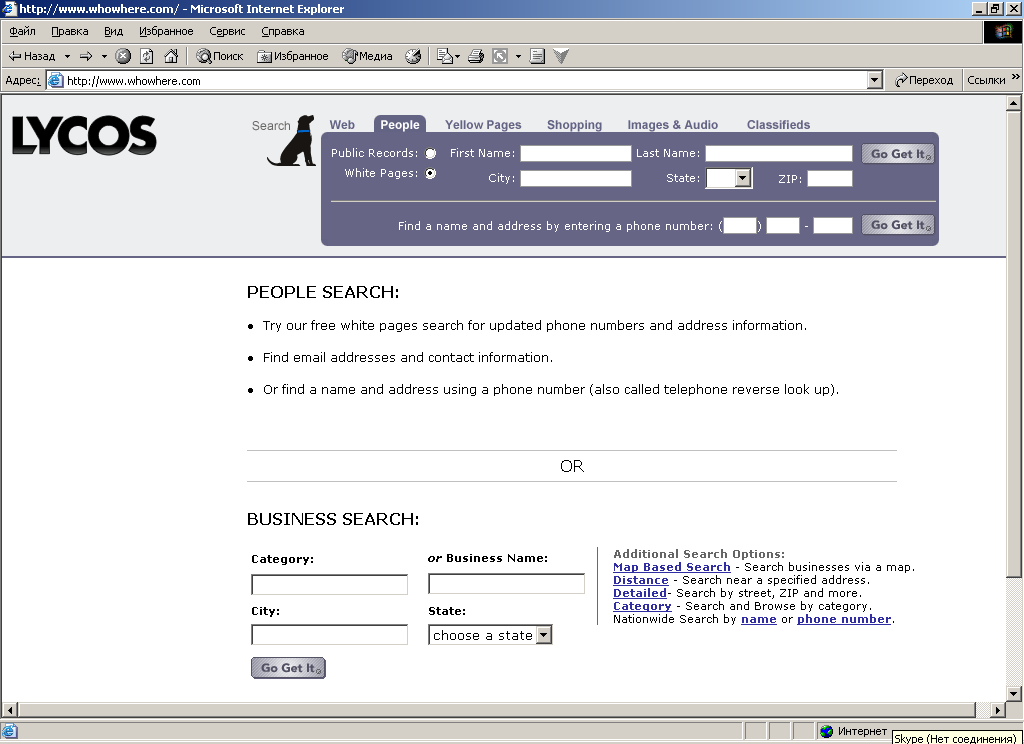
Task: Click Go Get It next to Last Name
Action: pyautogui.click(x=898, y=154)
